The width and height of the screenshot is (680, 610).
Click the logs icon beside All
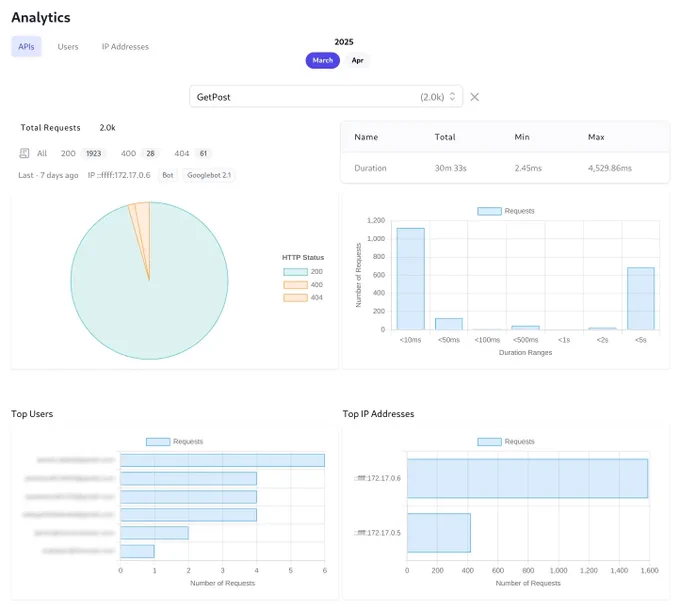[x=24, y=153]
